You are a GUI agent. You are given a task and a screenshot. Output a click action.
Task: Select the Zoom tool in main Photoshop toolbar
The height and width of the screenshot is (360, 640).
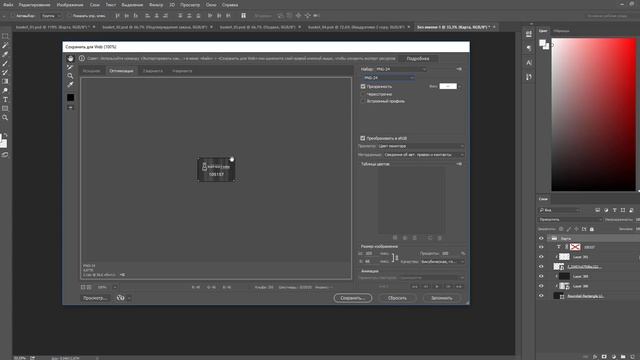pos(5,118)
